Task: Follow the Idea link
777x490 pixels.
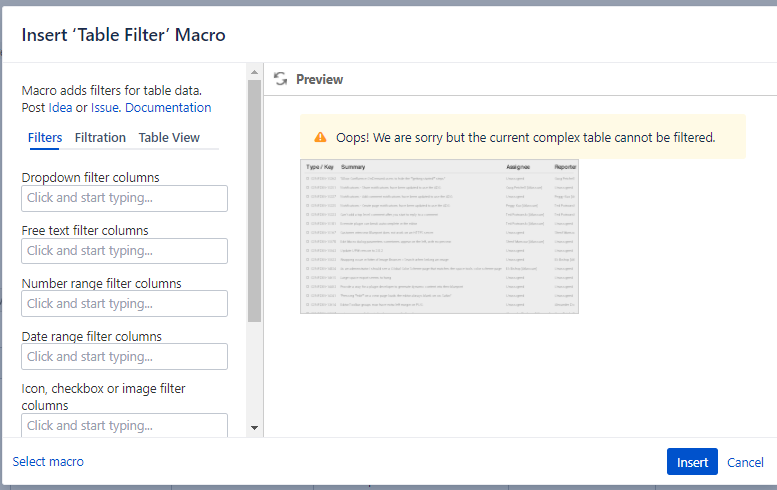Action: coord(60,108)
